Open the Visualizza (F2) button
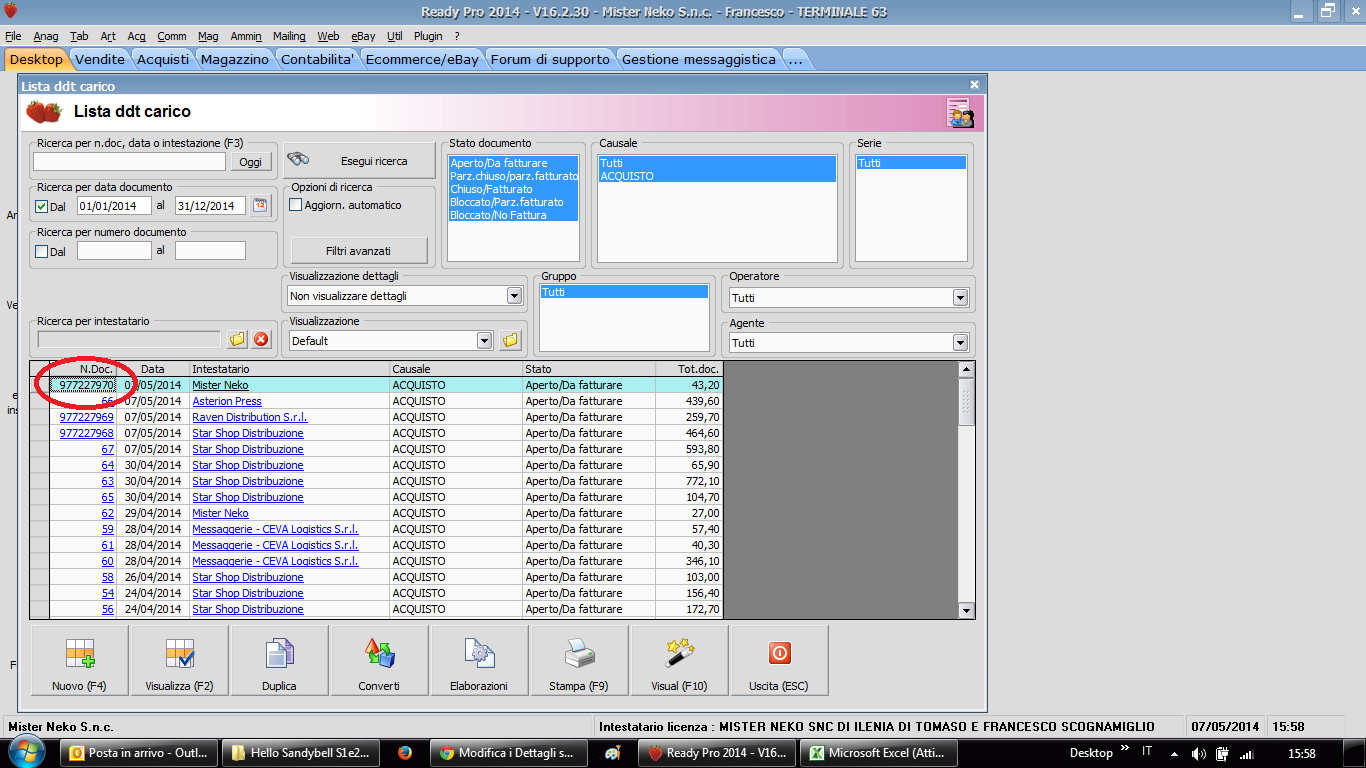Screen dimensions: 1366x768 (x=179, y=661)
